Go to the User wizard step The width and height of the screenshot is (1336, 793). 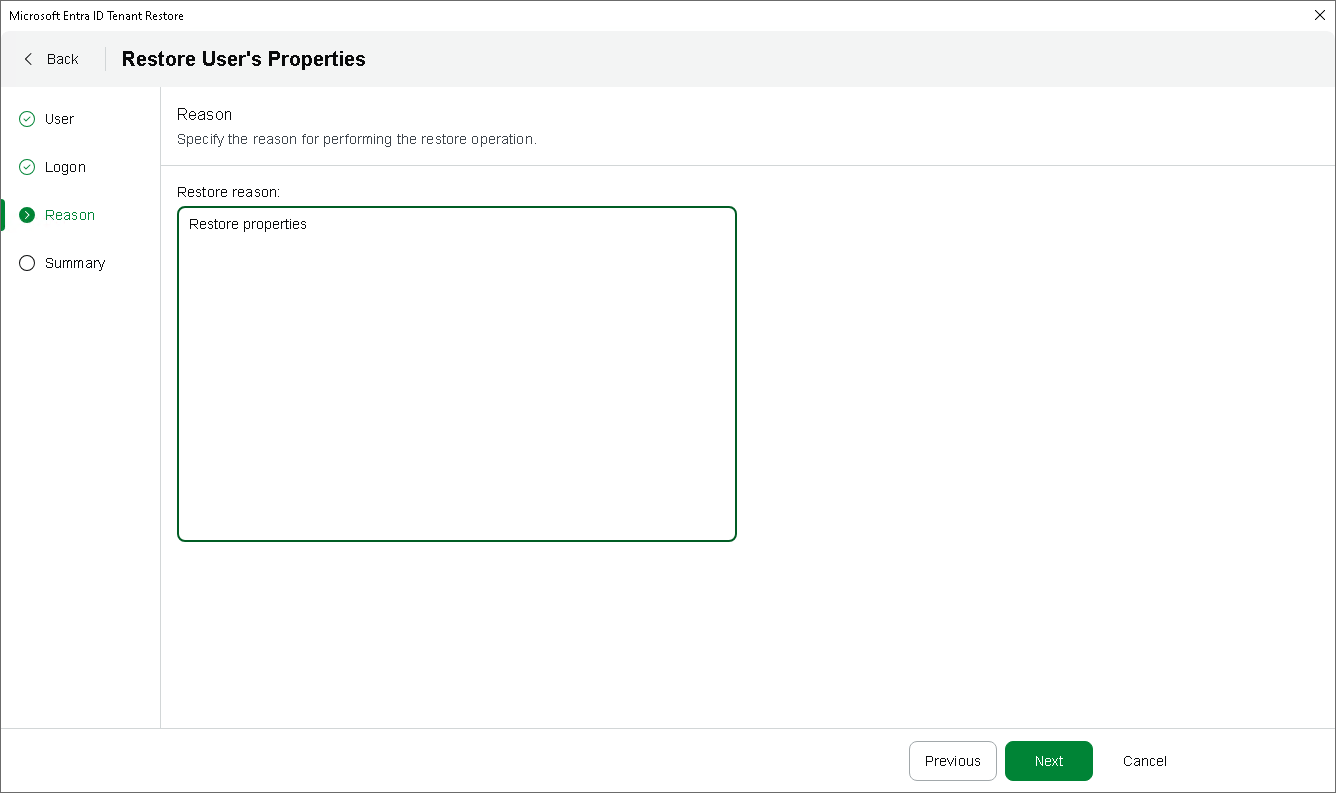click(x=59, y=119)
